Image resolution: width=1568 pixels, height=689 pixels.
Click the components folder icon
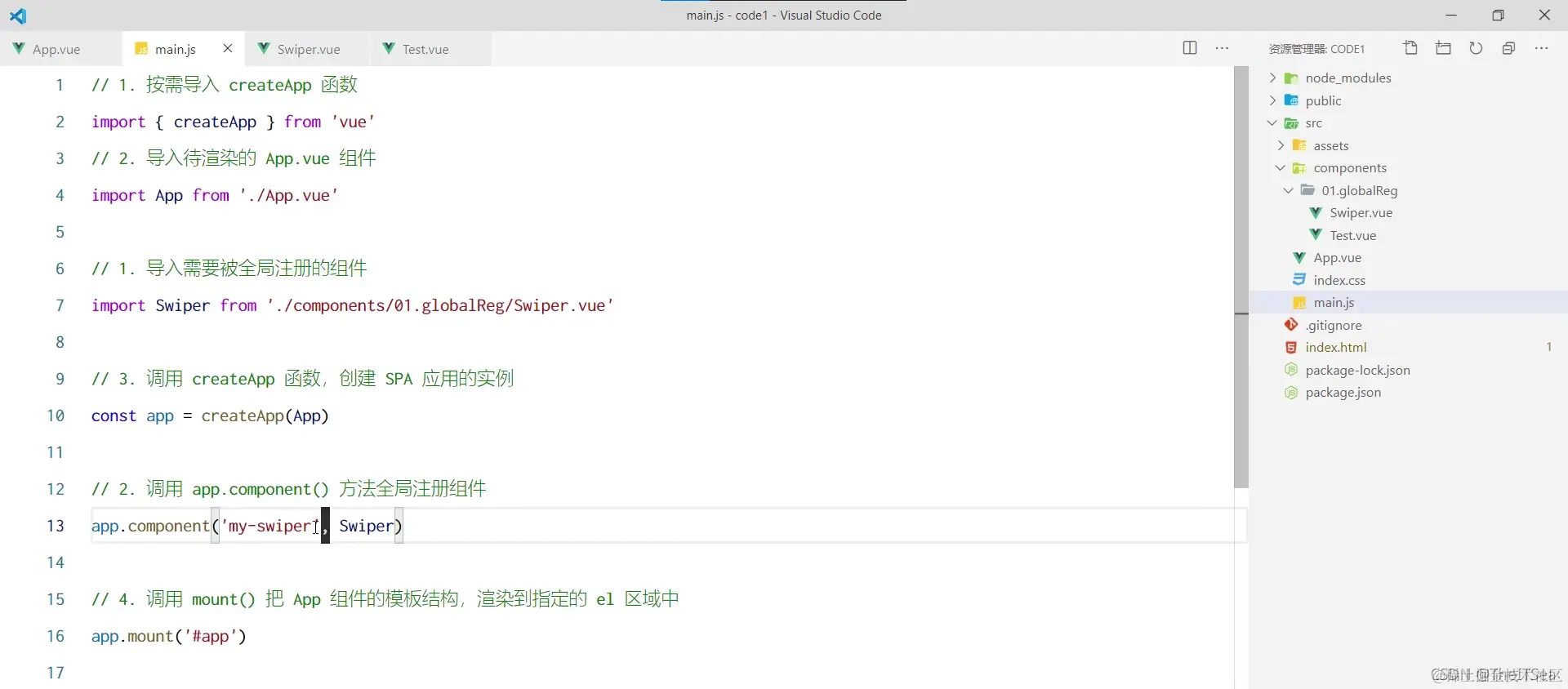[1299, 168]
